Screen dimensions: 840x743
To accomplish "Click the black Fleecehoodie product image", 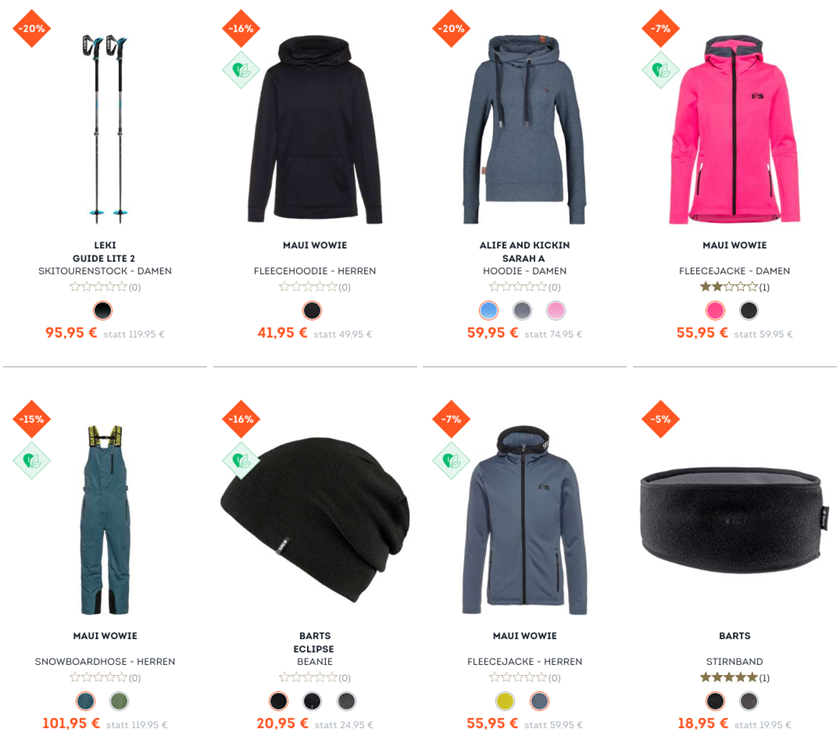I will 314,130.
